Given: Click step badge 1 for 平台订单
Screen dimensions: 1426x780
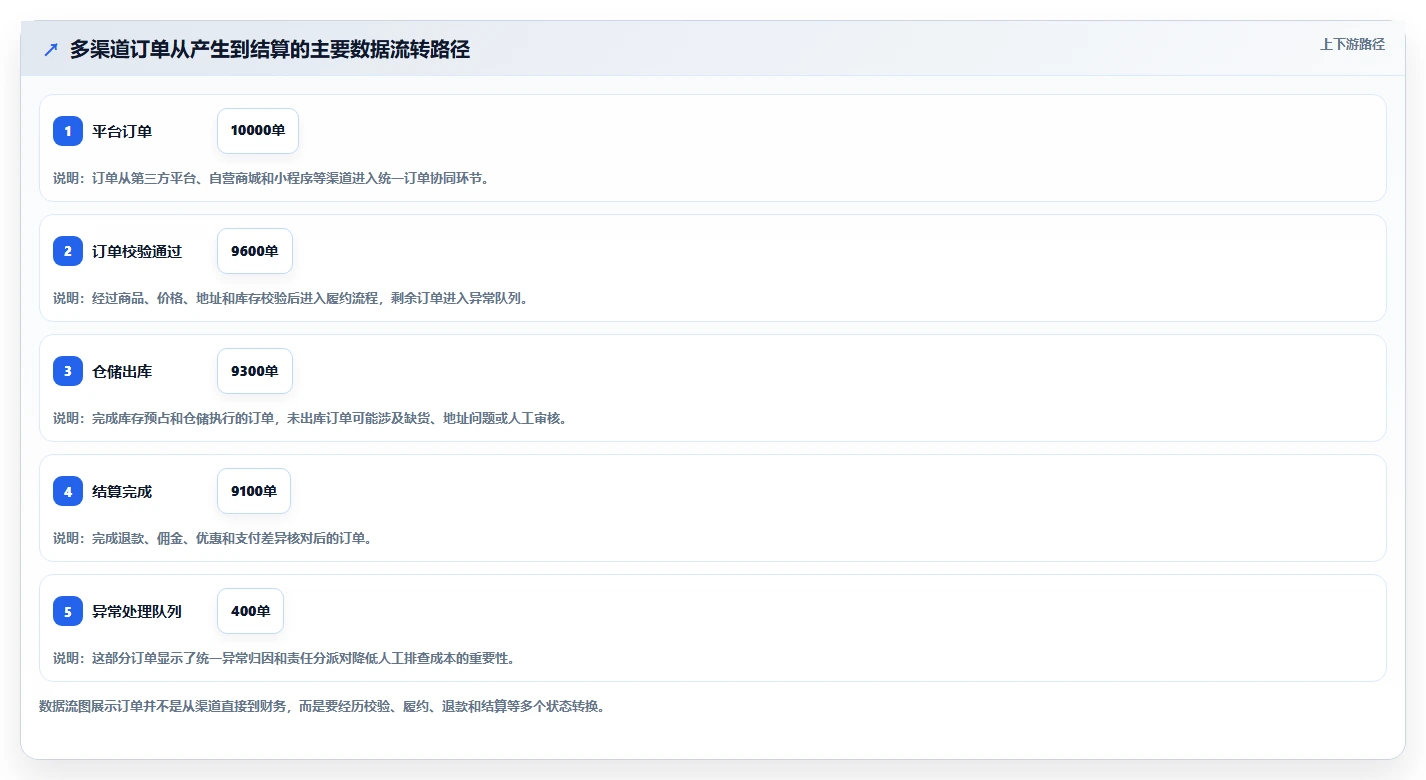Looking at the screenshot, I should point(68,131).
